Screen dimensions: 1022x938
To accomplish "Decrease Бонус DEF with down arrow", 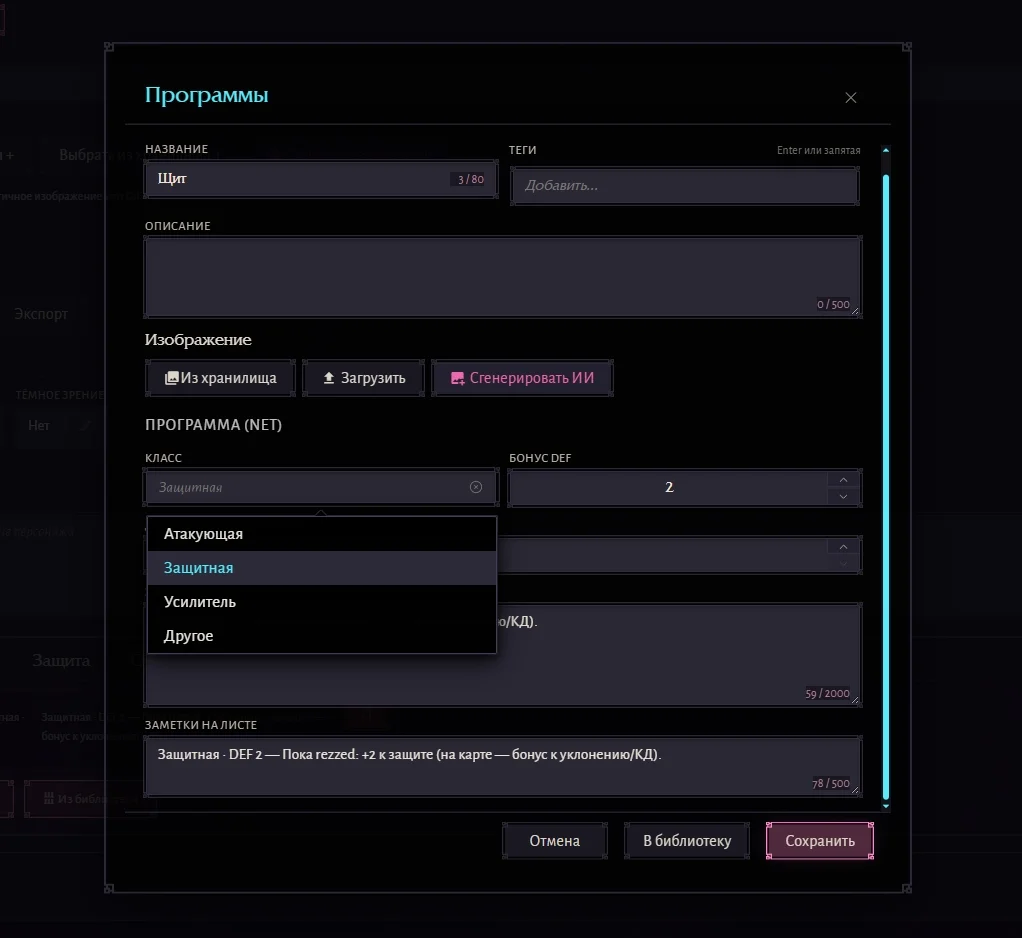I will pyautogui.click(x=843, y=496).
